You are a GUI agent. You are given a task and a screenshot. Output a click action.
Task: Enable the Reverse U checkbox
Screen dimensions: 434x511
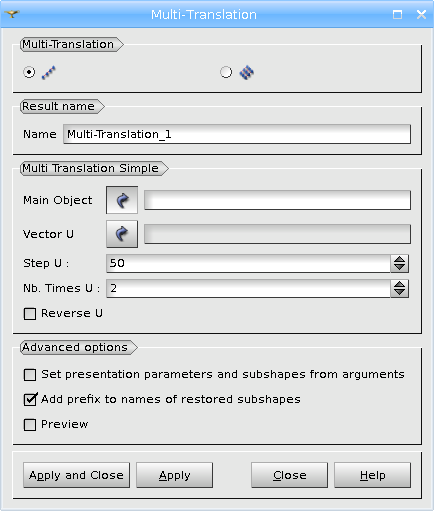[x=30, y=314]
